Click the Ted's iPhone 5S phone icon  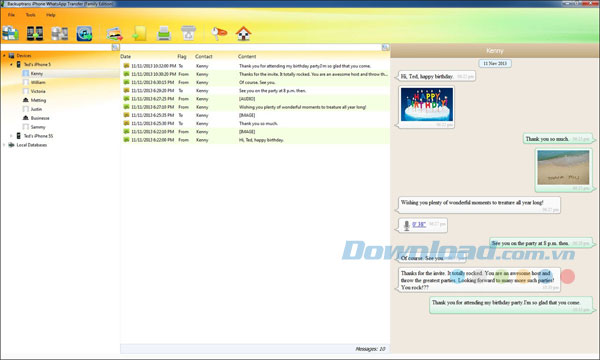[18, 136]
